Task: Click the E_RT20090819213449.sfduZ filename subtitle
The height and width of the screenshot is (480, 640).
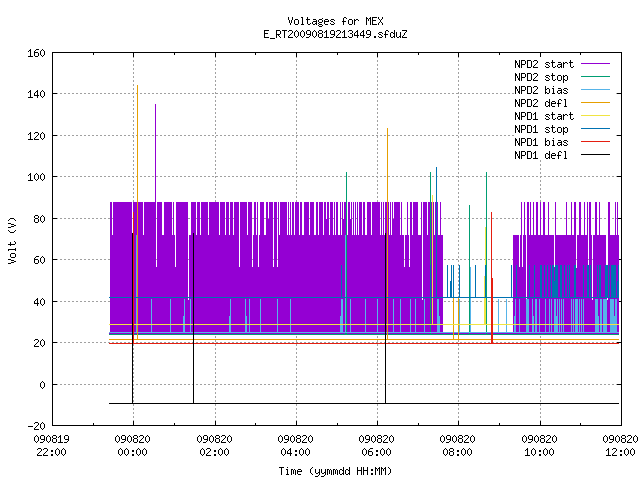Action: 335,34
